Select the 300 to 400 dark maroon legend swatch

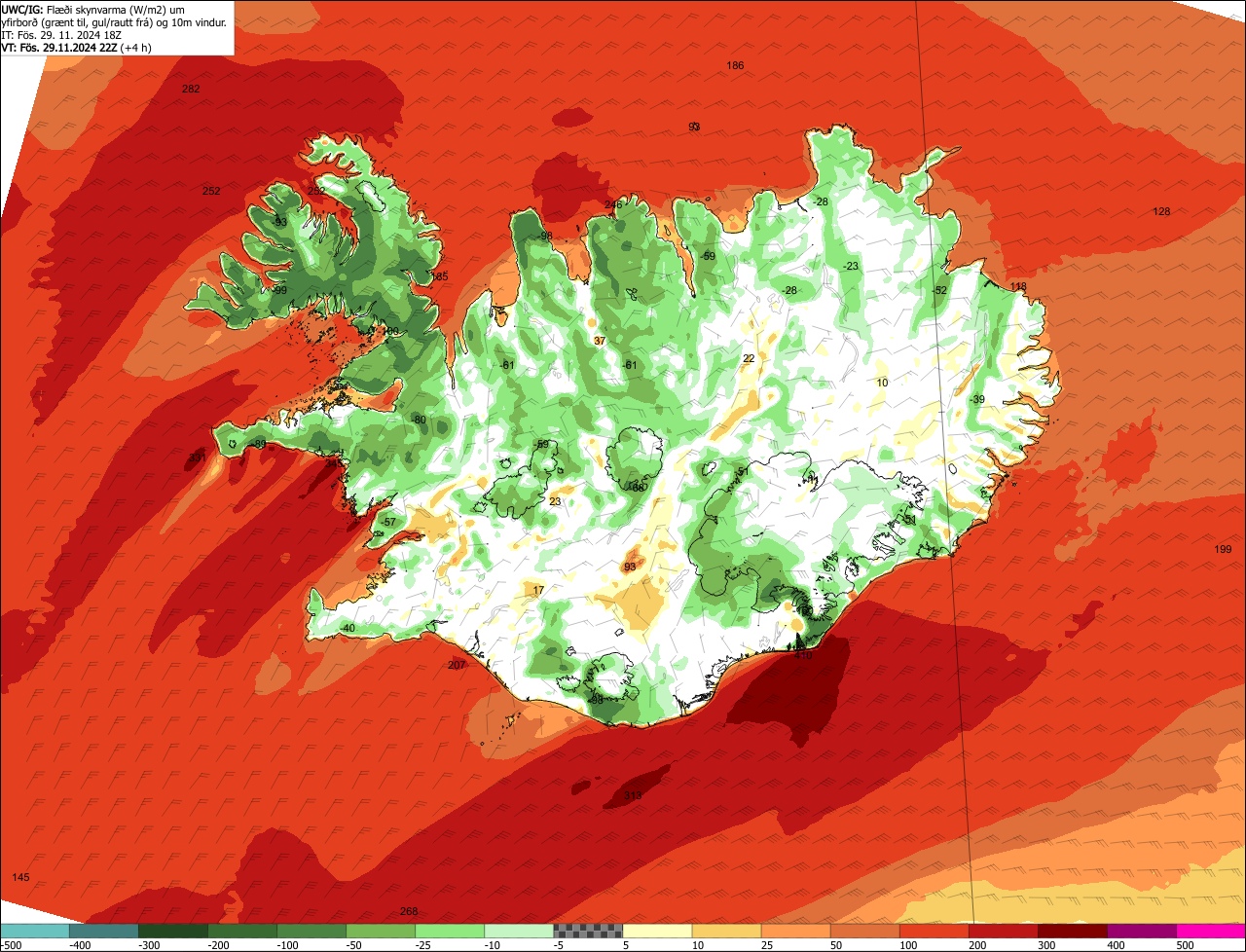coord(1071,931)
